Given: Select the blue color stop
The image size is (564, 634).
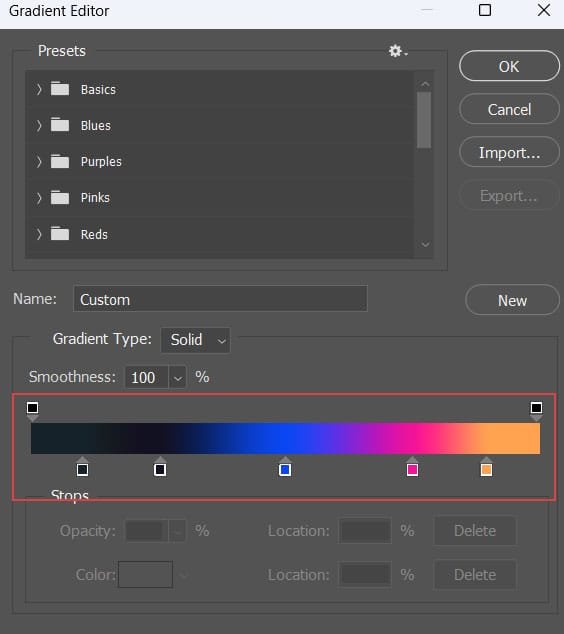Looking at the screenshot, I should coord(285,467).
